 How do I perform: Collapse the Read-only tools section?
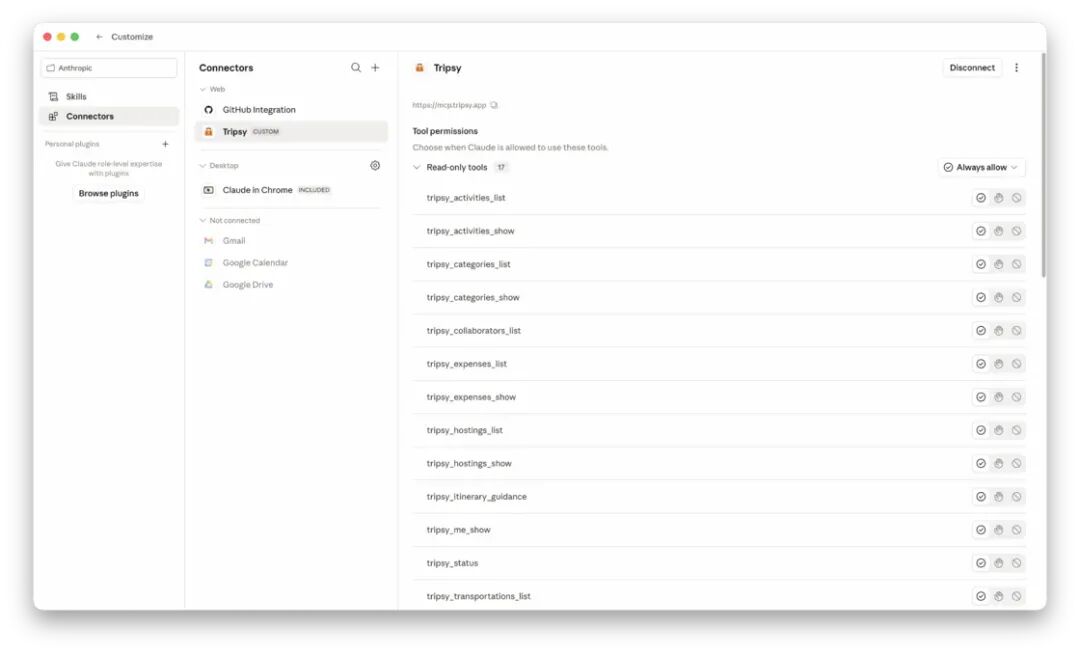pyautogui.click(x=417, y=167)
